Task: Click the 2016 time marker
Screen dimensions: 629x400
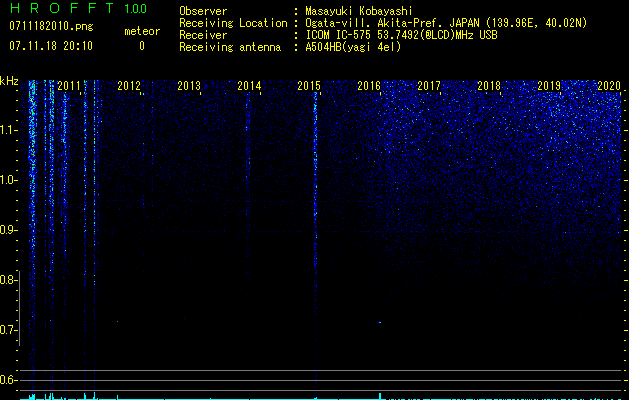Action: [x=369, y=85]
